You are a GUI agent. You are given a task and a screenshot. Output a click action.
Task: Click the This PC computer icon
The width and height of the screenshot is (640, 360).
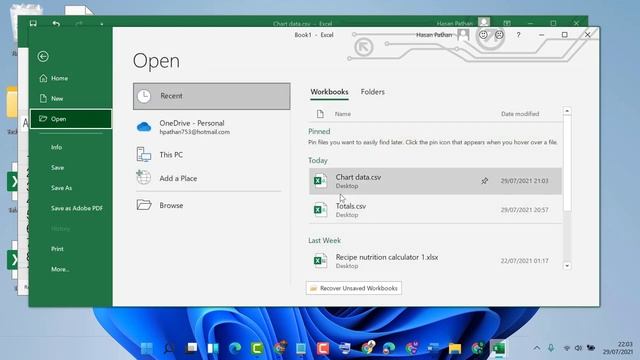click(x=144, y=155)
